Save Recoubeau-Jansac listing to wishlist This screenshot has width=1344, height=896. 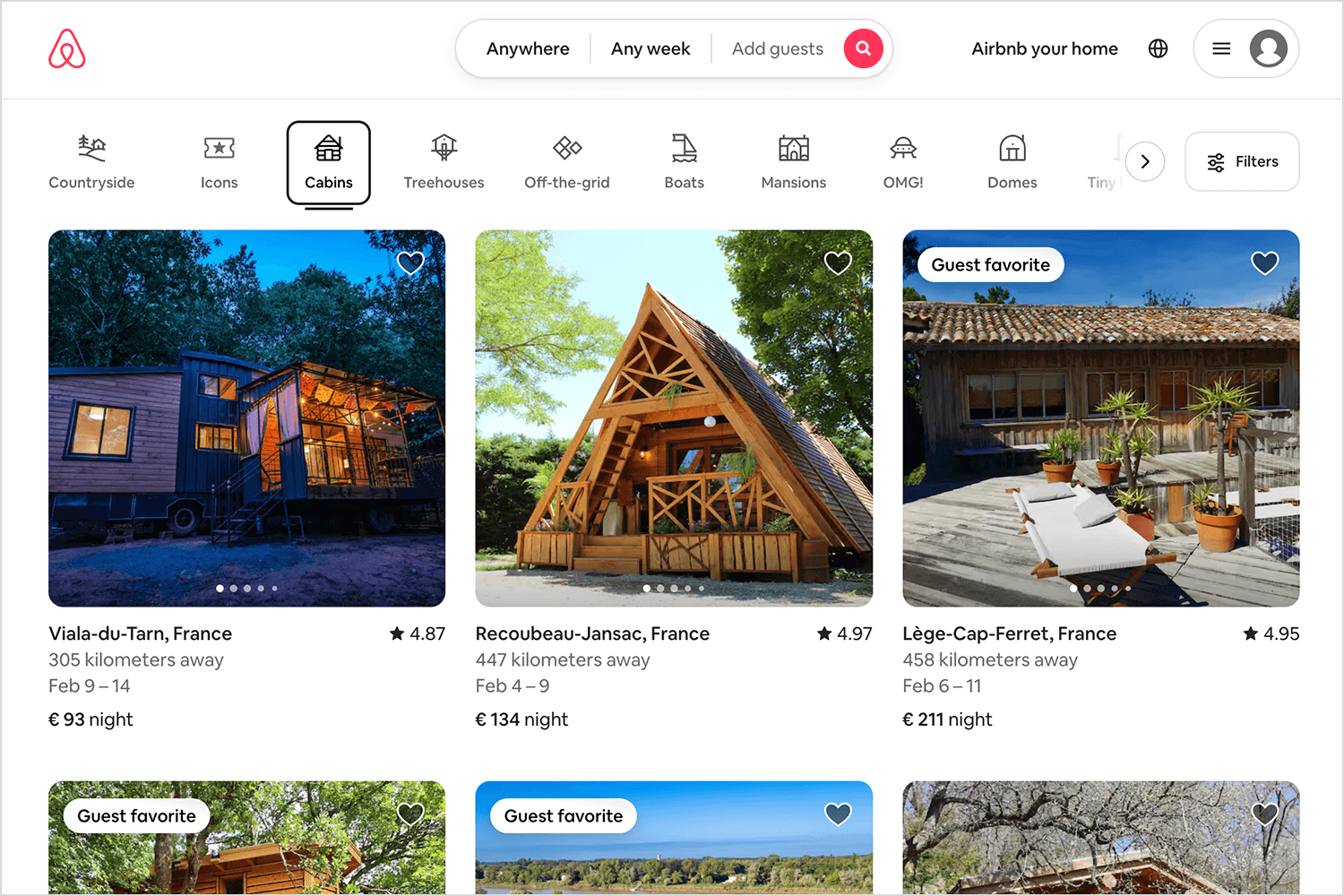pos(838,263)
